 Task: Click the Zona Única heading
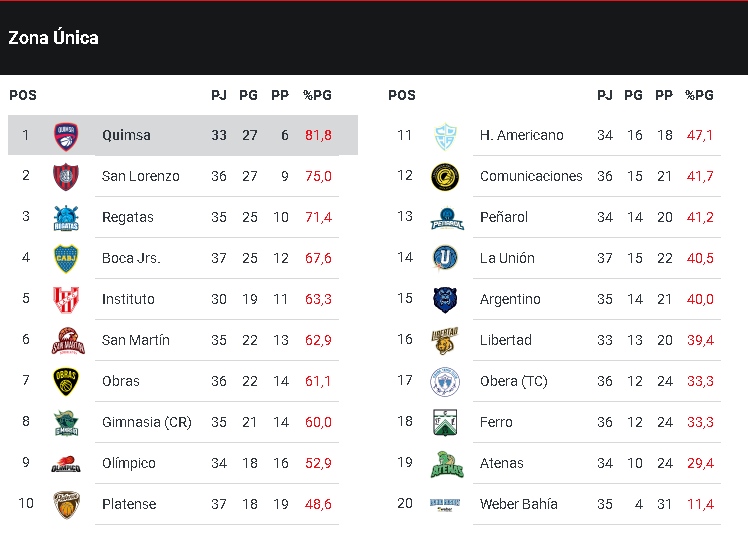(x=54, y=38)
